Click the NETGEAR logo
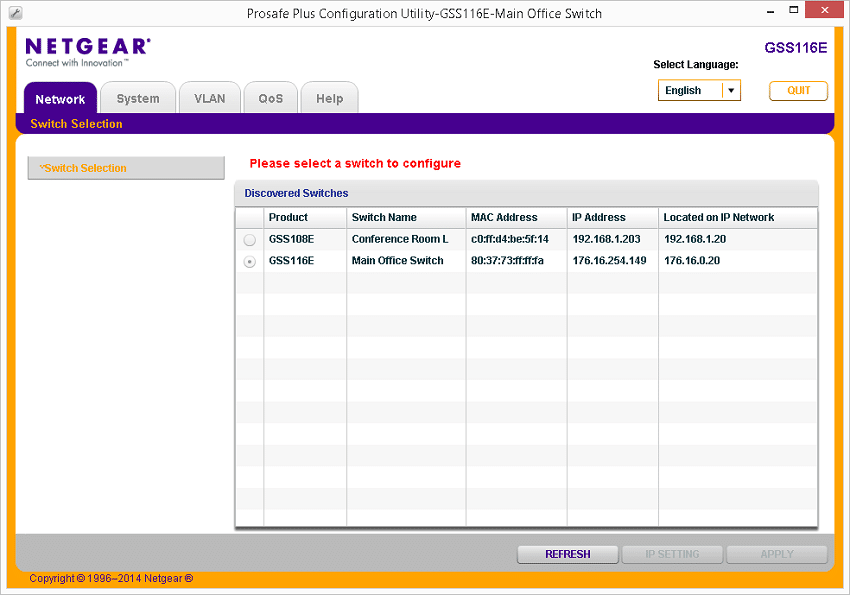Screen dimensions: 850x595 (88, 52)
